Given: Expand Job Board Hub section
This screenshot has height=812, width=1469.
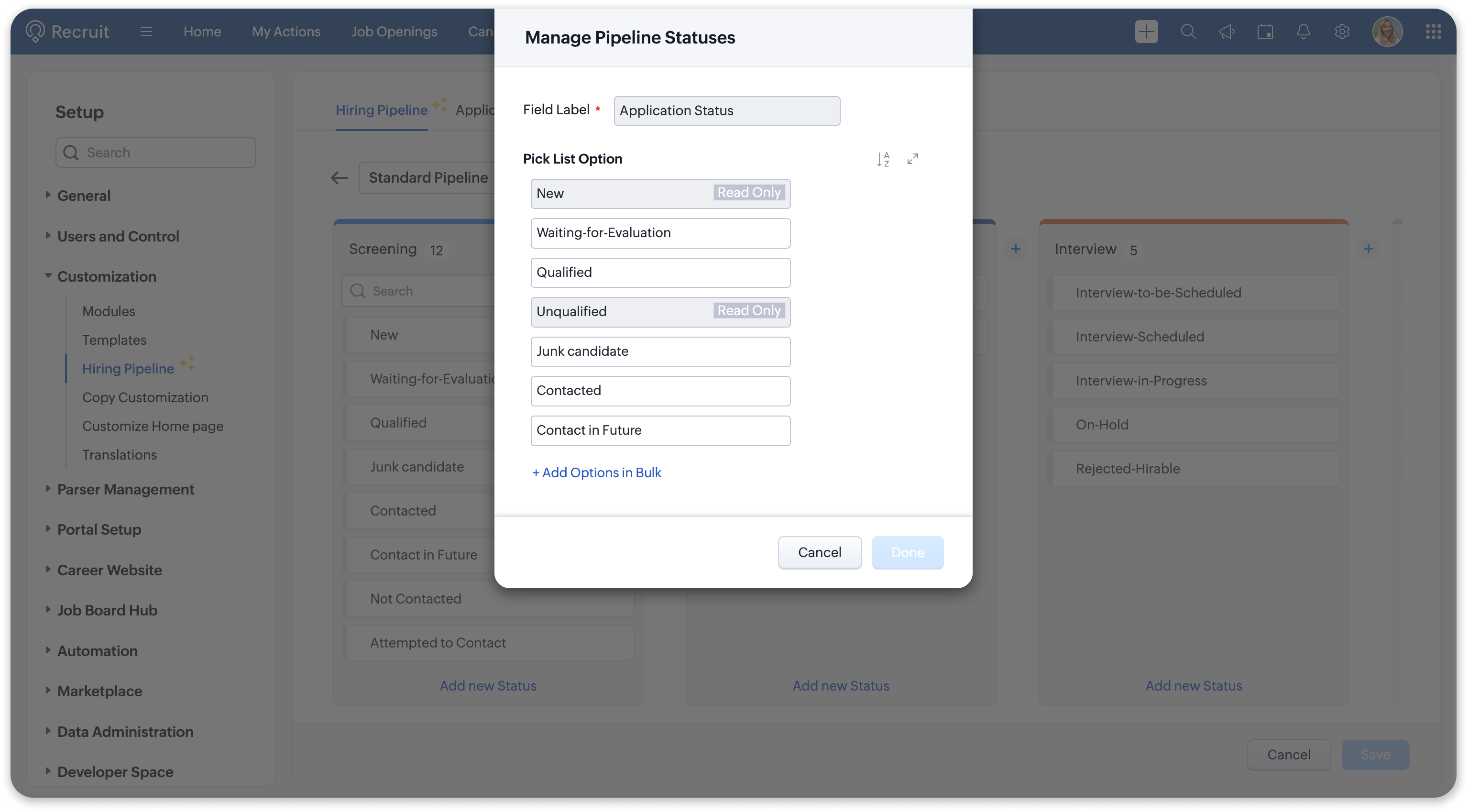Looking at the screenshot, I should (48, 610).
